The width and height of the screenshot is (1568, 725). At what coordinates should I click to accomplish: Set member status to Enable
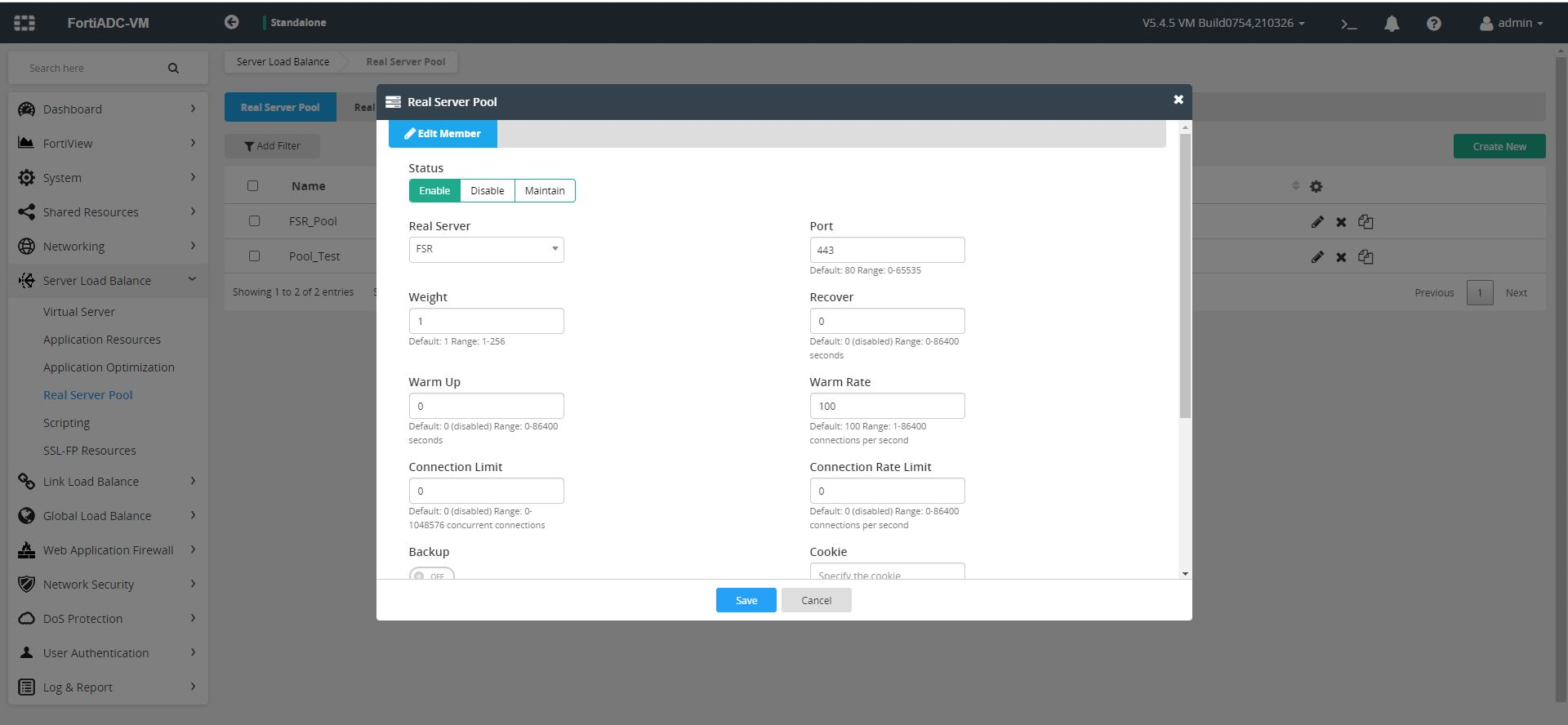tap(434, 190)
